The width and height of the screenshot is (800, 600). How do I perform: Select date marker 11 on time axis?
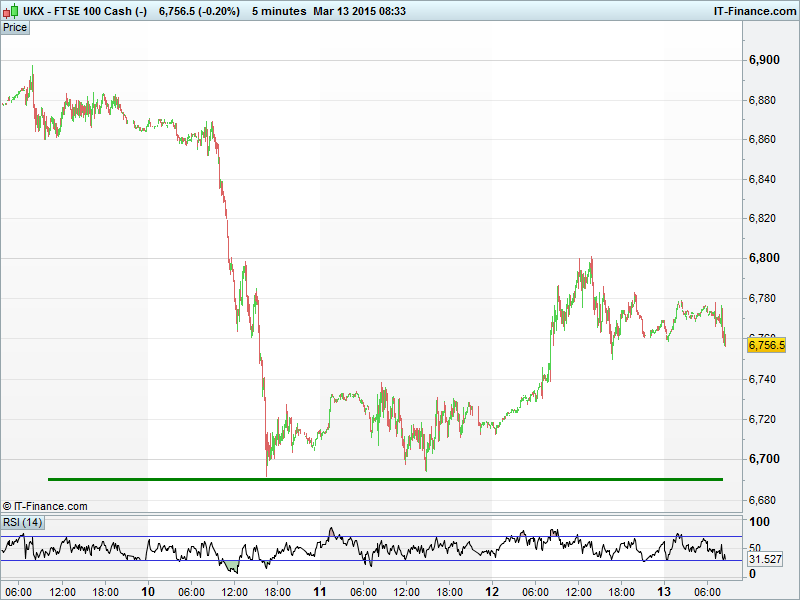320,592
